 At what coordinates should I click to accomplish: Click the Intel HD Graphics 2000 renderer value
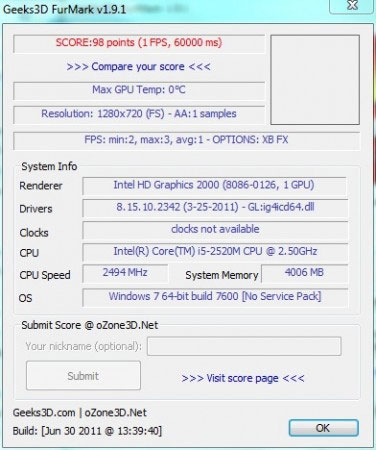[x=214, y=185]
